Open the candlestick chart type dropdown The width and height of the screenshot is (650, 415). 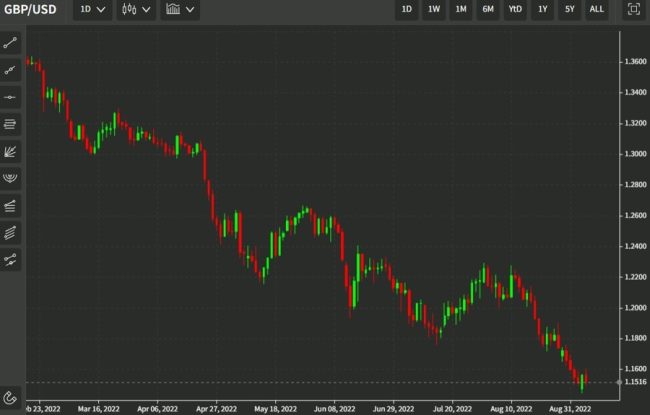click(x=136, y=9)
